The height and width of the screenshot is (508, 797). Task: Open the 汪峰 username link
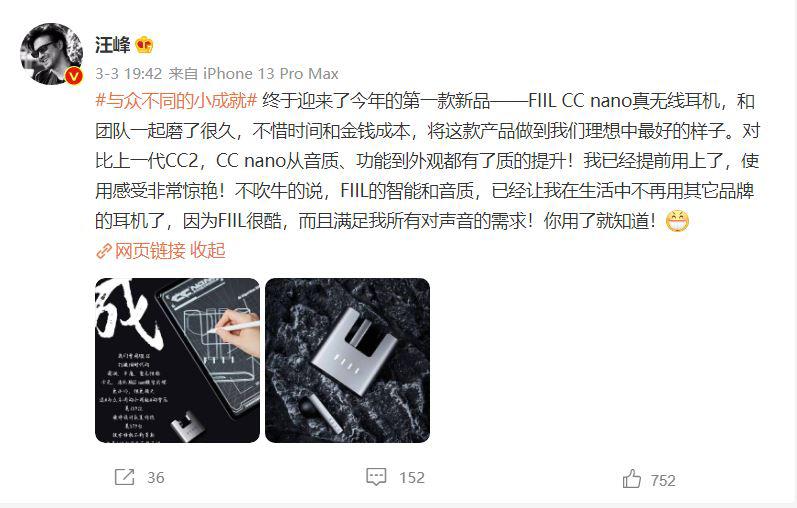click(112, 45)
